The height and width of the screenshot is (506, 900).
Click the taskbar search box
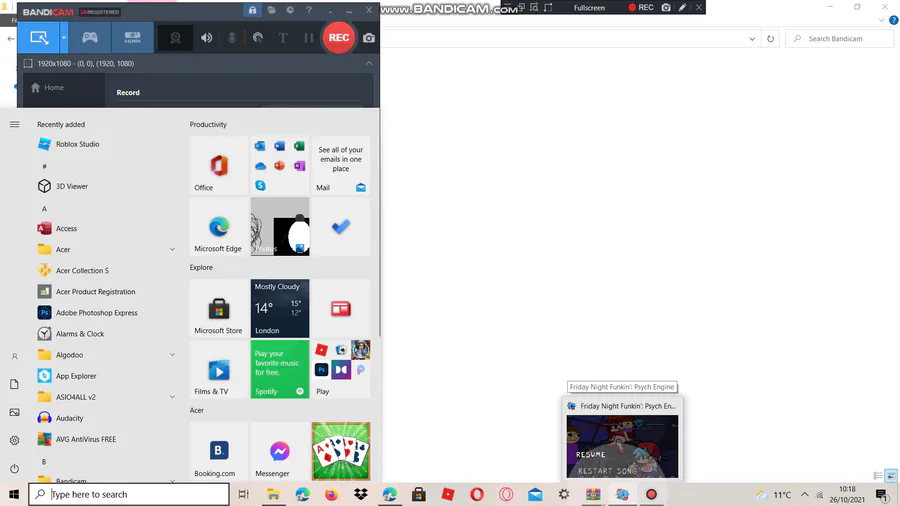[x=129, y=495]
